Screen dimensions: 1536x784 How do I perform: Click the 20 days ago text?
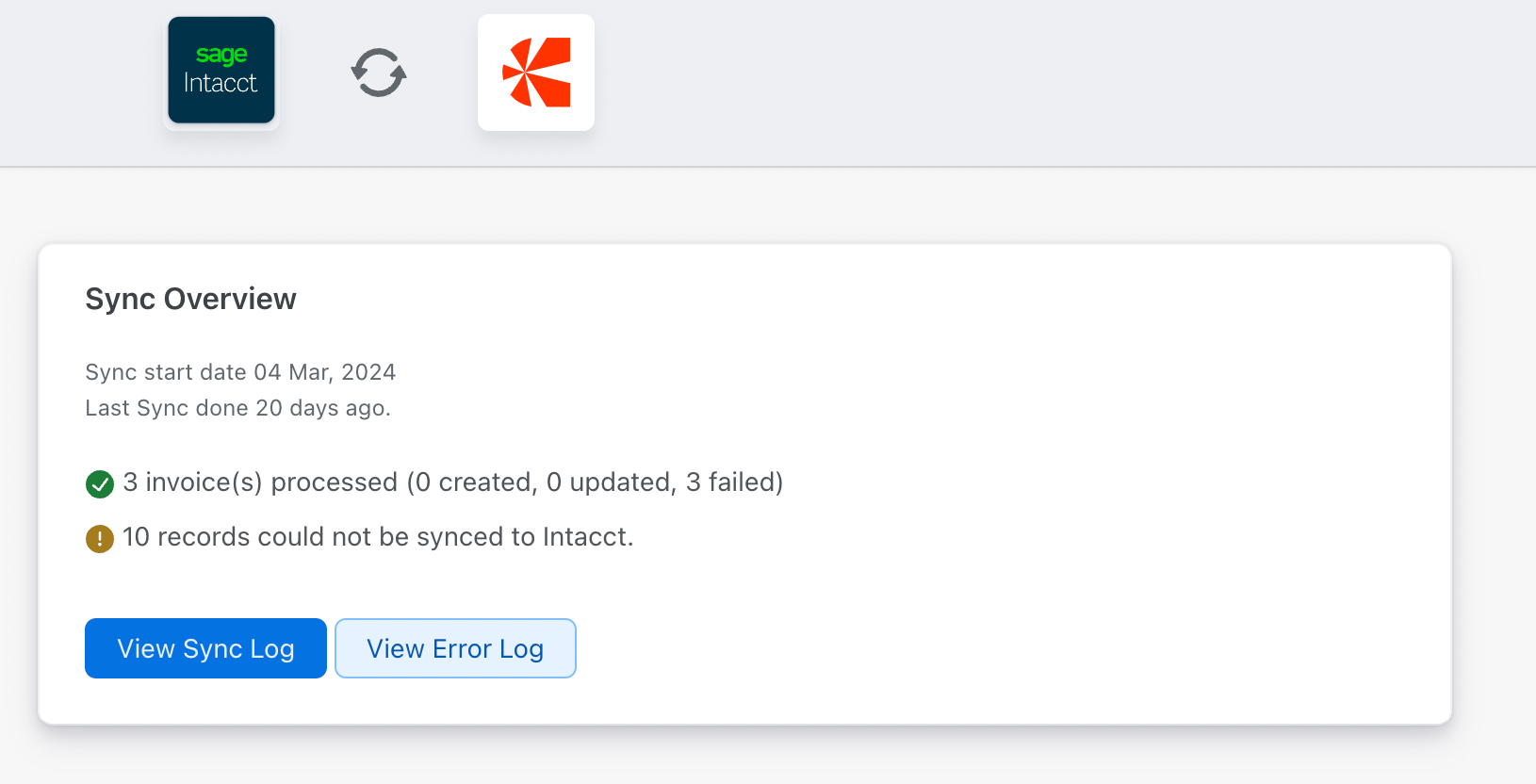pyautogui.click(x=323, y=408)
